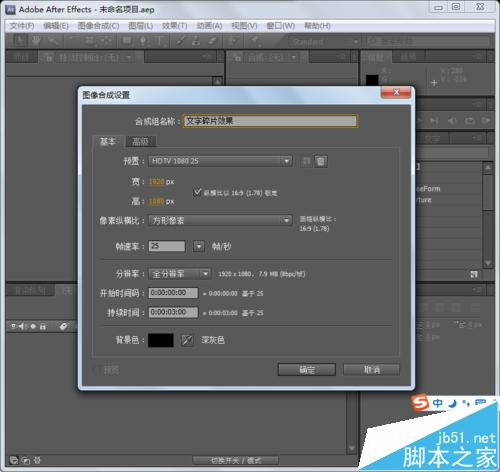This screenshot has width=500, height=472.
Task: Click the Sogou soft keyboard icon
Action: [x=480, y=403]
